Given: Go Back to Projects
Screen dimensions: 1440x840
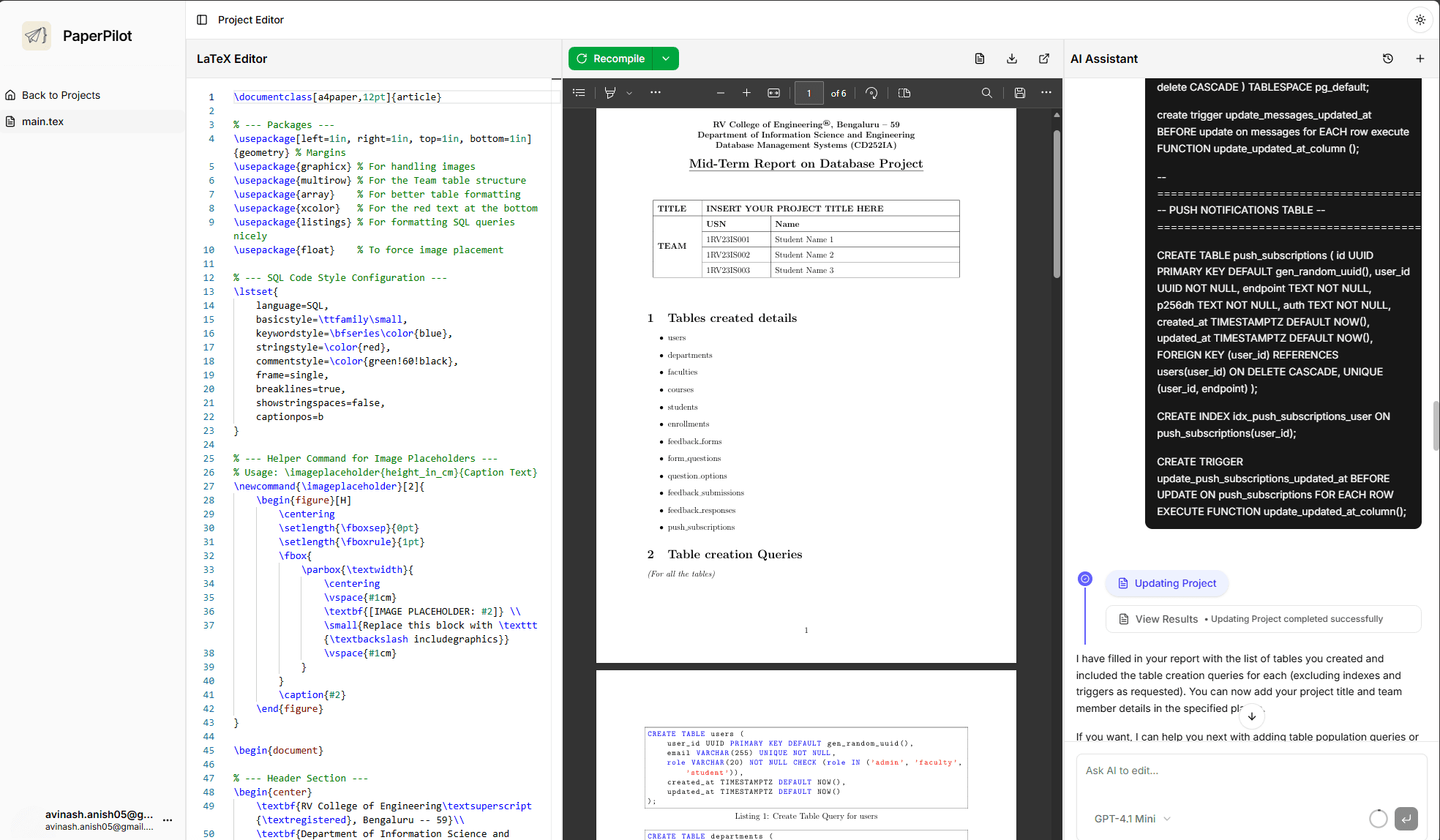Looking at the screenshot, I should [61, 94].
